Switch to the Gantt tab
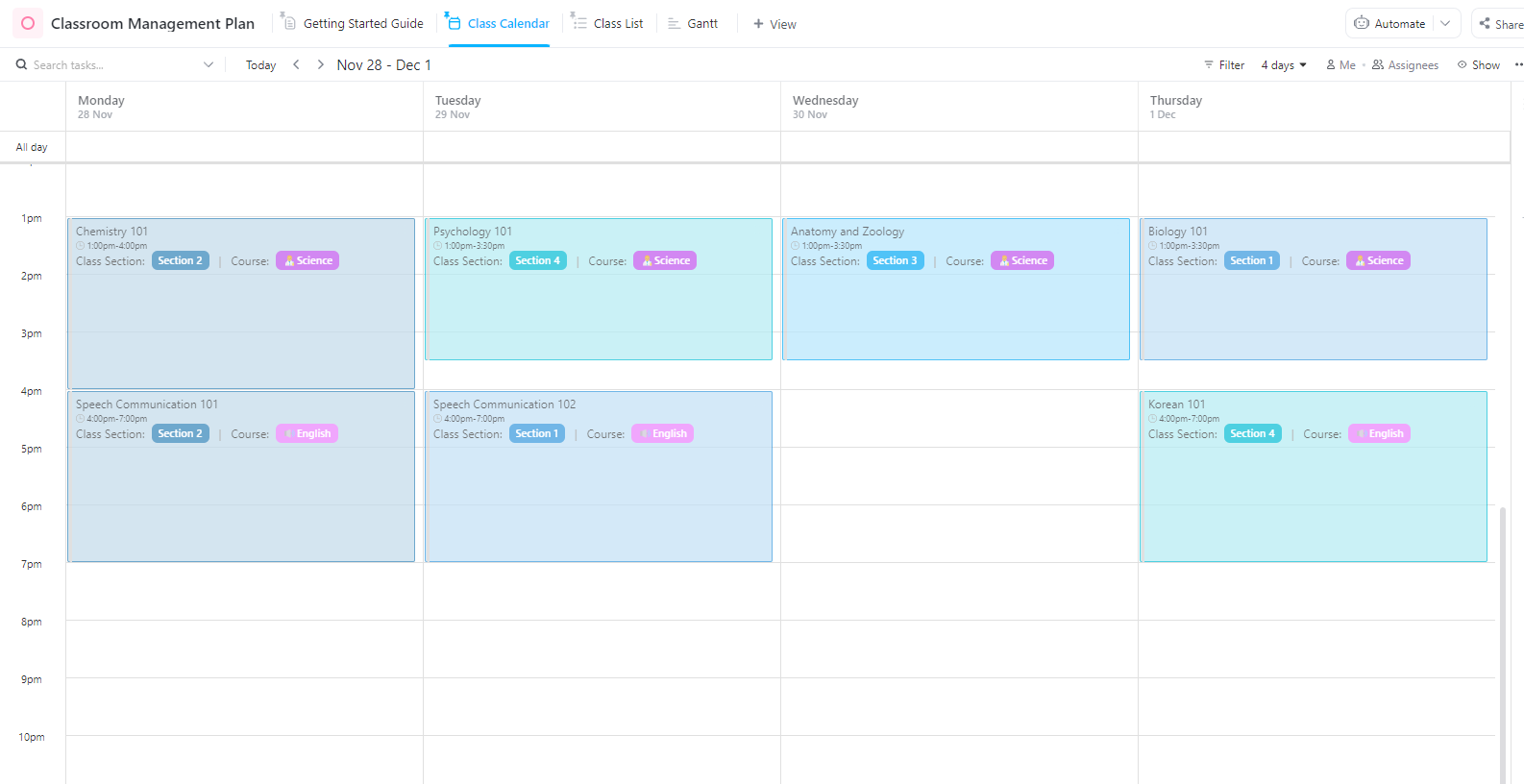This screenshot has height=784, width=1524. click(693, 23)
